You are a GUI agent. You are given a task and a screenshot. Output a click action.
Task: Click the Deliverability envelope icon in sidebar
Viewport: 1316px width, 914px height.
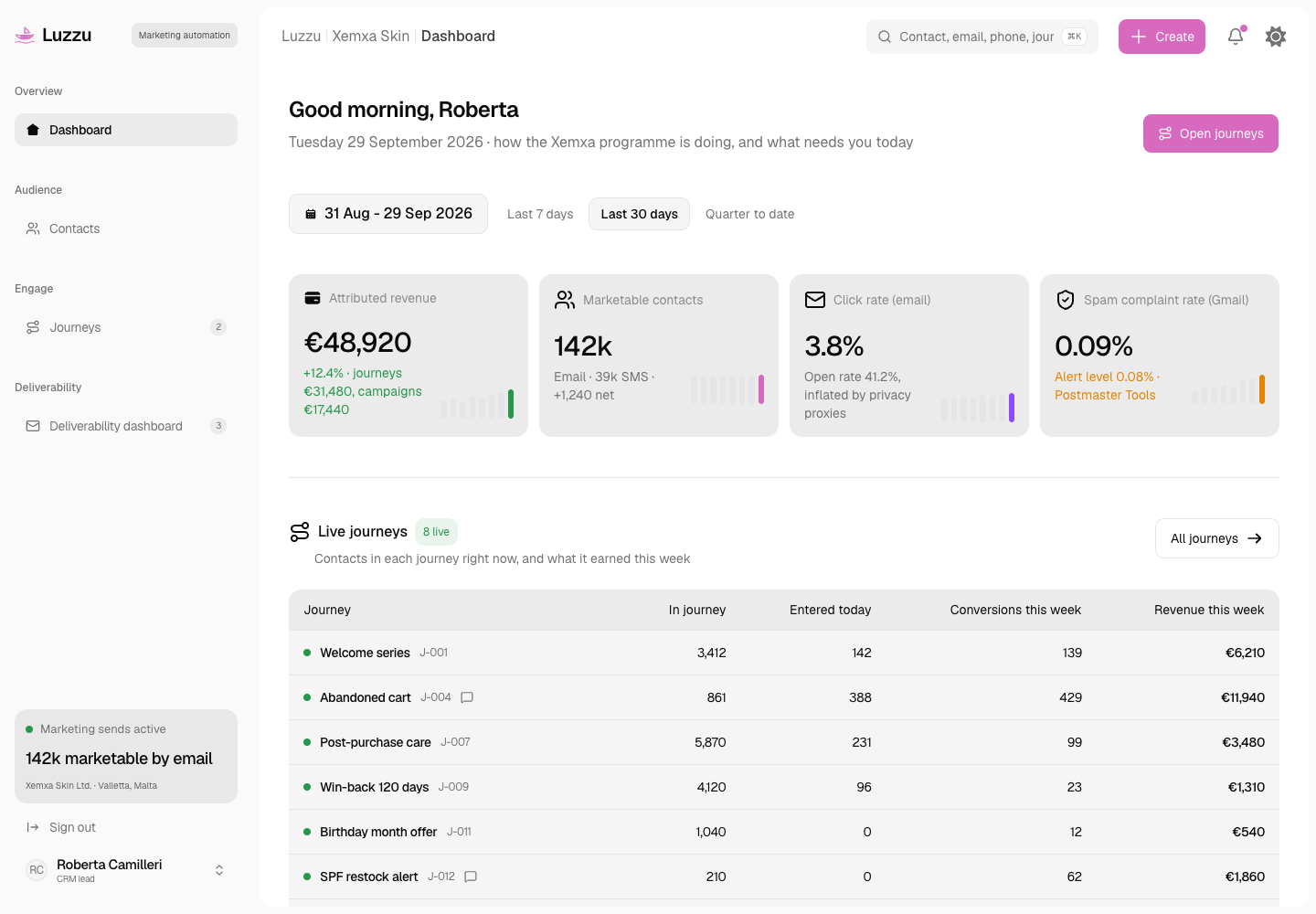(x=33, y=426)
